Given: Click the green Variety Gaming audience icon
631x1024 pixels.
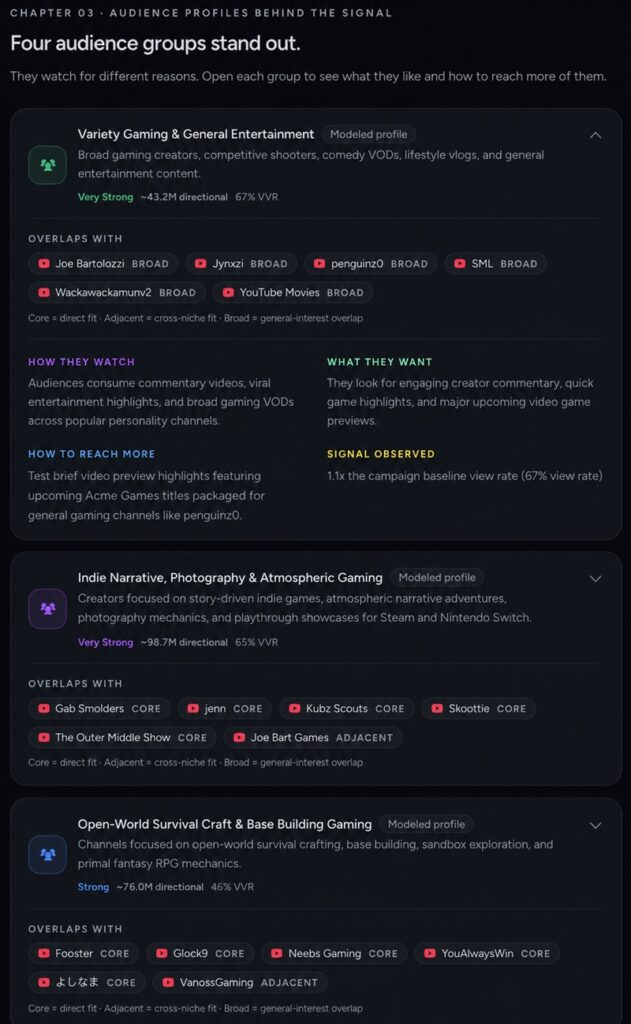Looking at the screenshot, I should click(x=48, y=165).
